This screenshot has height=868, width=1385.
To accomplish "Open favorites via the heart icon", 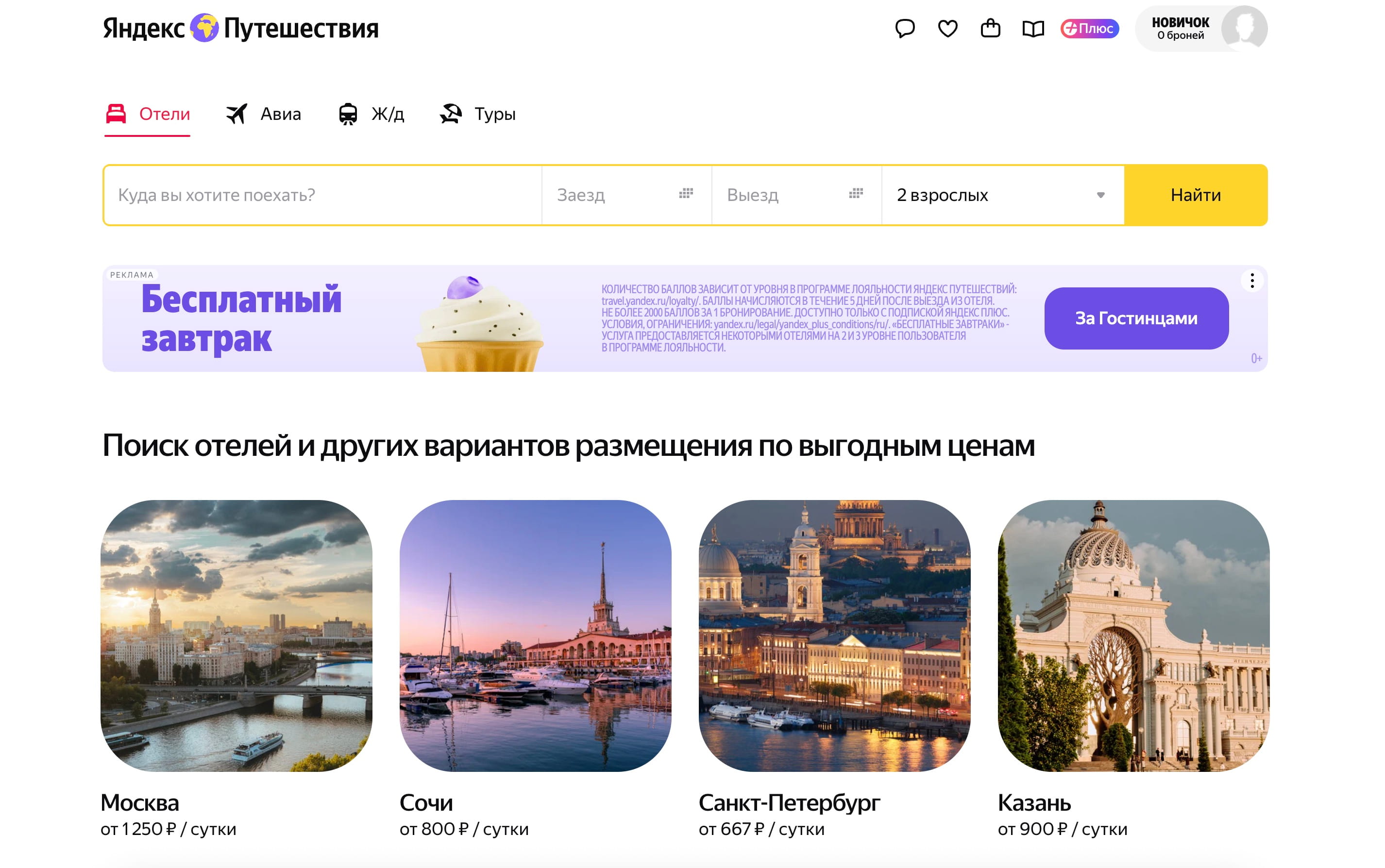I will tap(947, 28).
